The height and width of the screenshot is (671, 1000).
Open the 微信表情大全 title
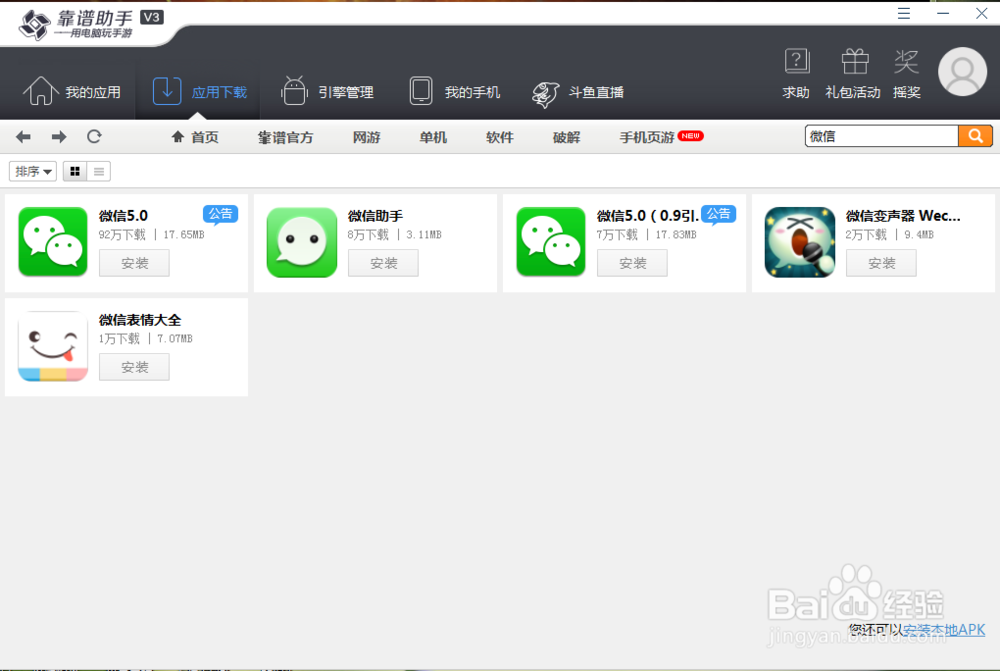[x=140, y=320]
